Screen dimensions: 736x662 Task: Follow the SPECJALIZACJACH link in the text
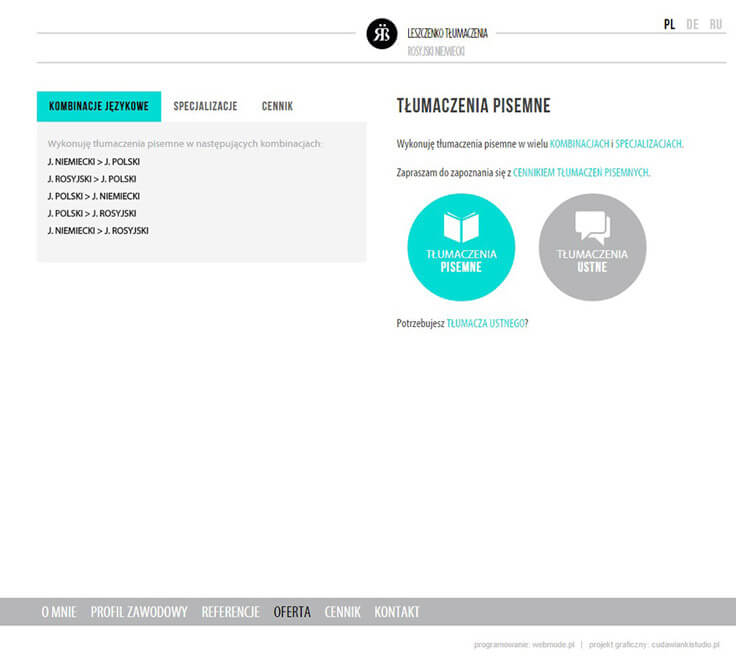click(649, 144)
